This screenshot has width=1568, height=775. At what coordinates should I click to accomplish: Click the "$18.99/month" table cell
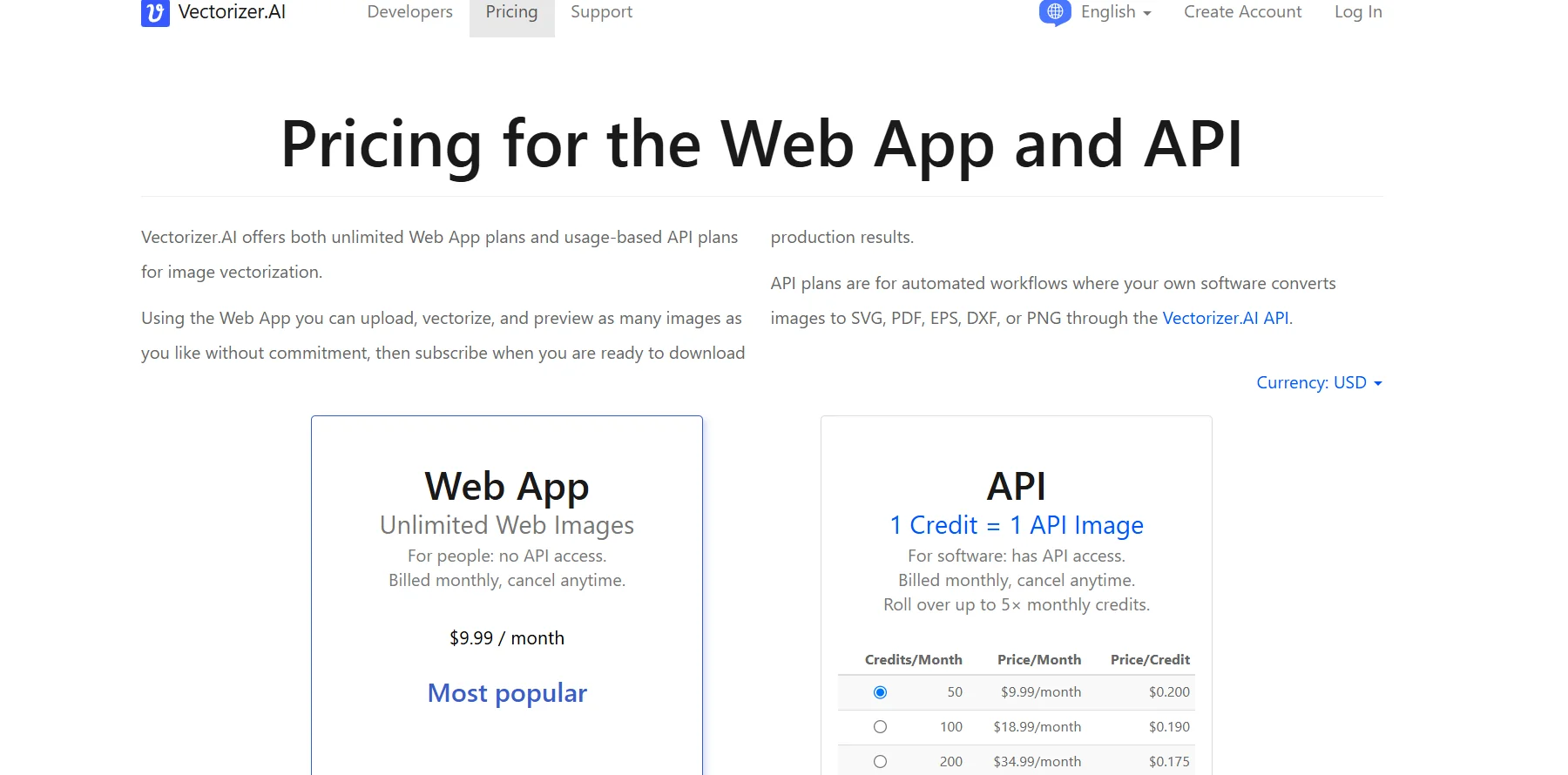point(1037,727)
